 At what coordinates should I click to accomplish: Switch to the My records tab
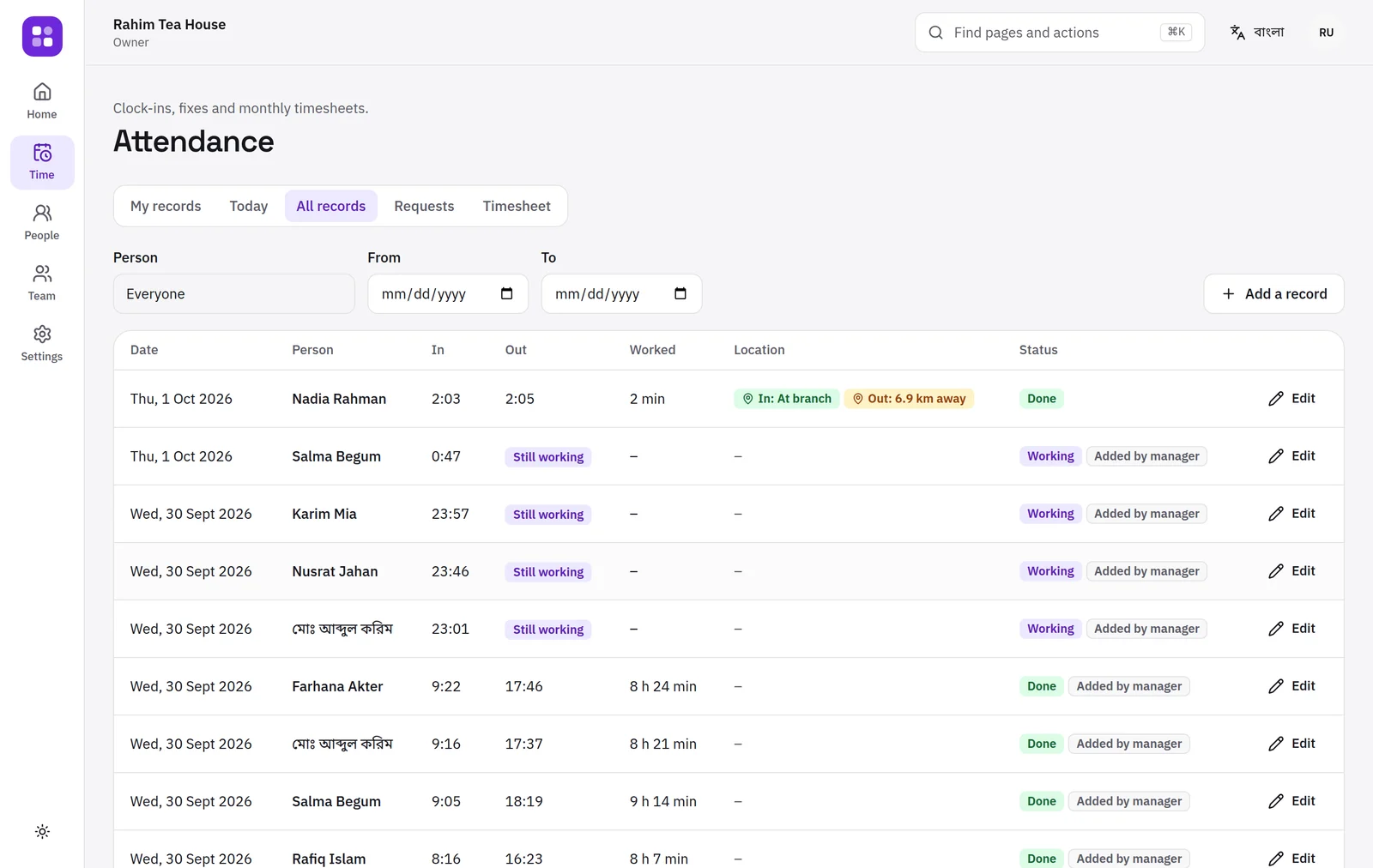(166, 206)
